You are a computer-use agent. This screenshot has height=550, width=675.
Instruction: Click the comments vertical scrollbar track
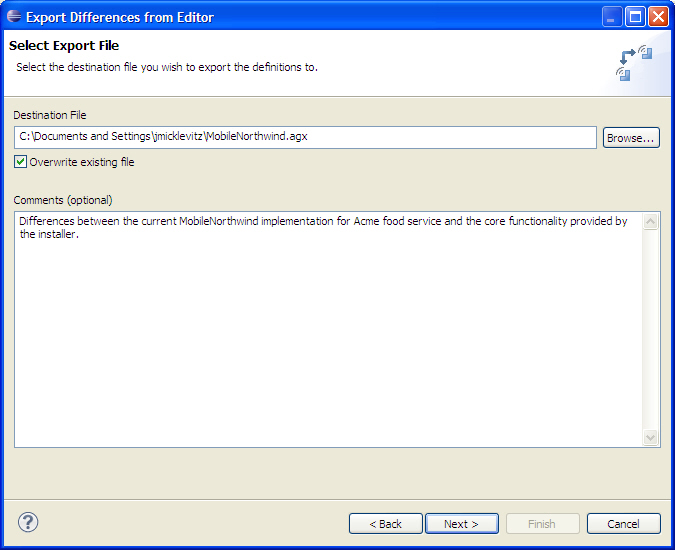[650, 330]
